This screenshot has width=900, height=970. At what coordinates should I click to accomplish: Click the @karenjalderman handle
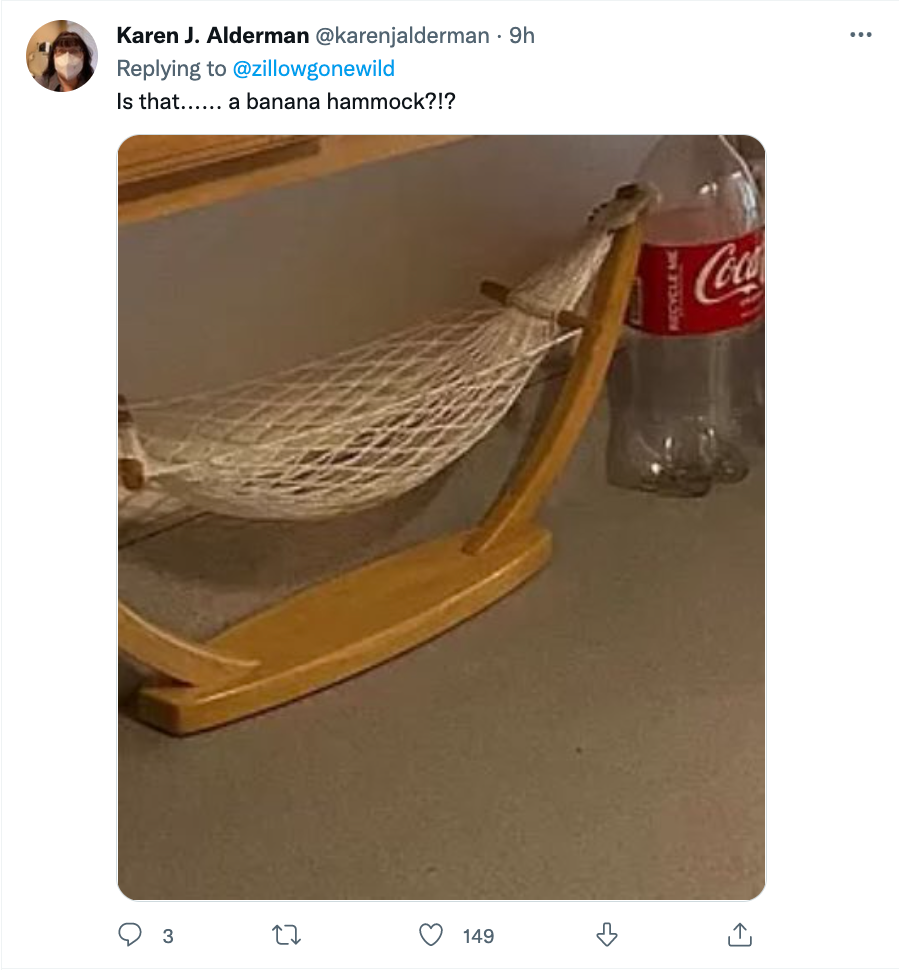403,35
